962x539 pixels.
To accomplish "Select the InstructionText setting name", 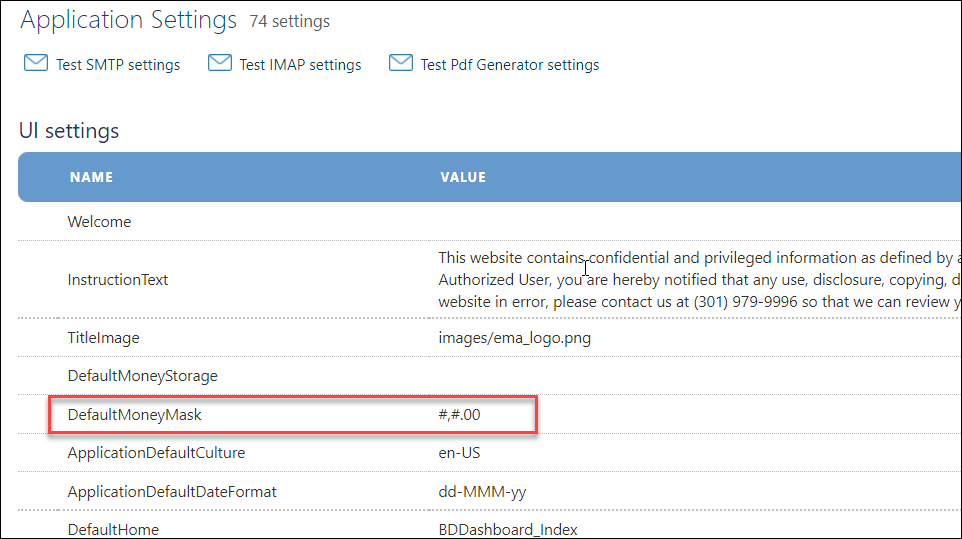I will [x=118, y=280].
